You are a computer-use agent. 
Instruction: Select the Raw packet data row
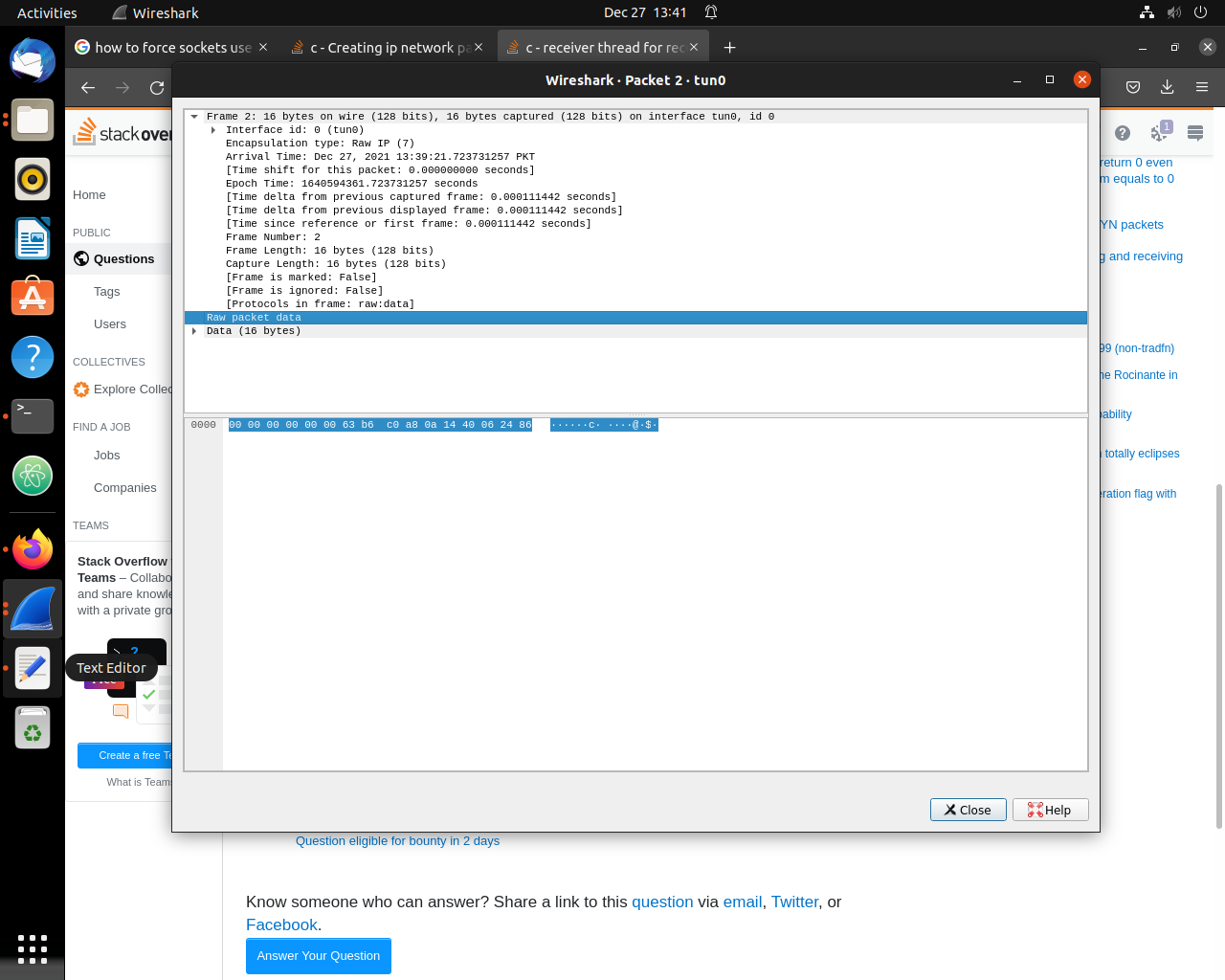coord(635,318)
